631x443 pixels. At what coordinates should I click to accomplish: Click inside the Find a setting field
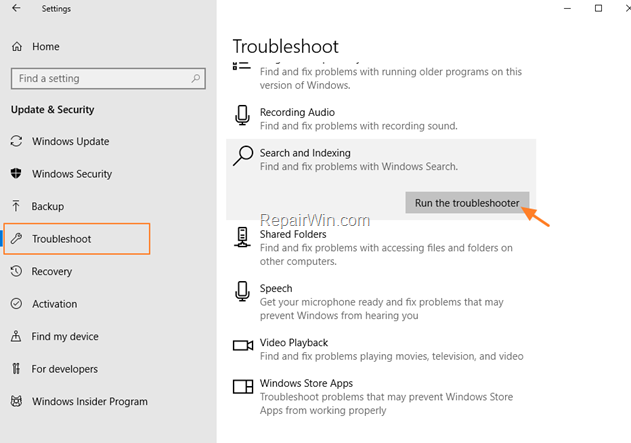click(x=108, y=78)
